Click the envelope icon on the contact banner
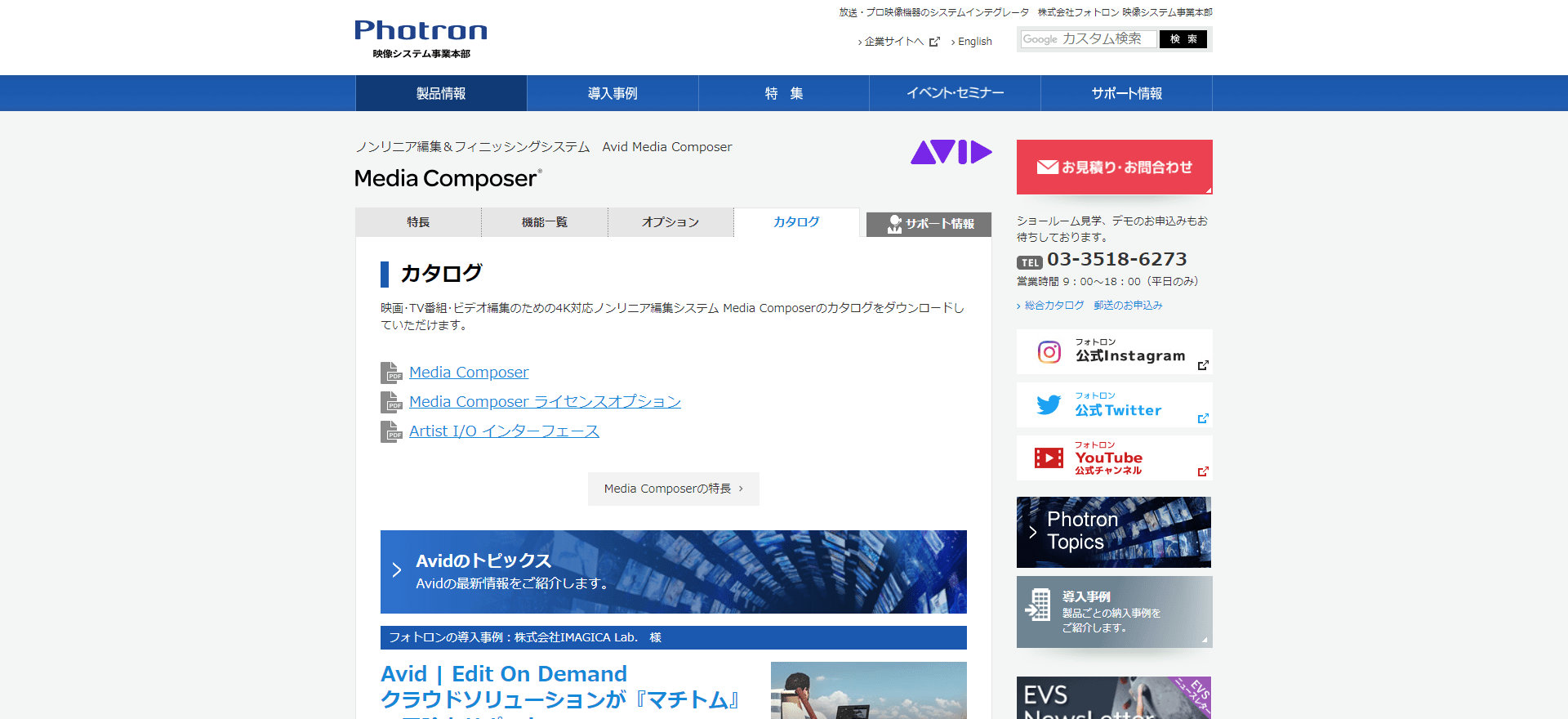This screenshot has height=719, width=1568. [1047, 167]
